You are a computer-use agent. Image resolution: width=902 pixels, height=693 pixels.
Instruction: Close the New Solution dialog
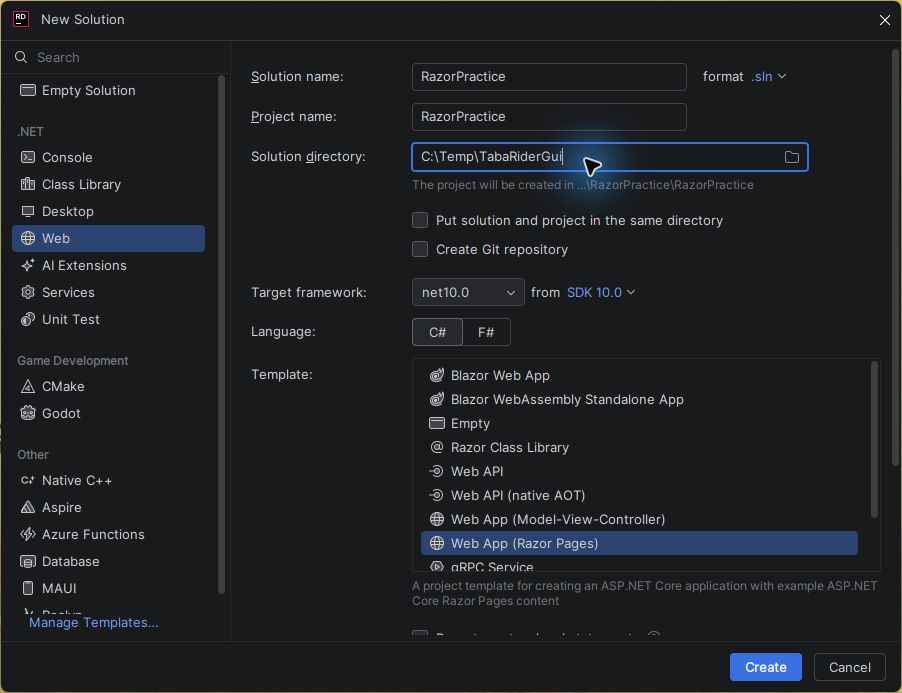(885, 20)
